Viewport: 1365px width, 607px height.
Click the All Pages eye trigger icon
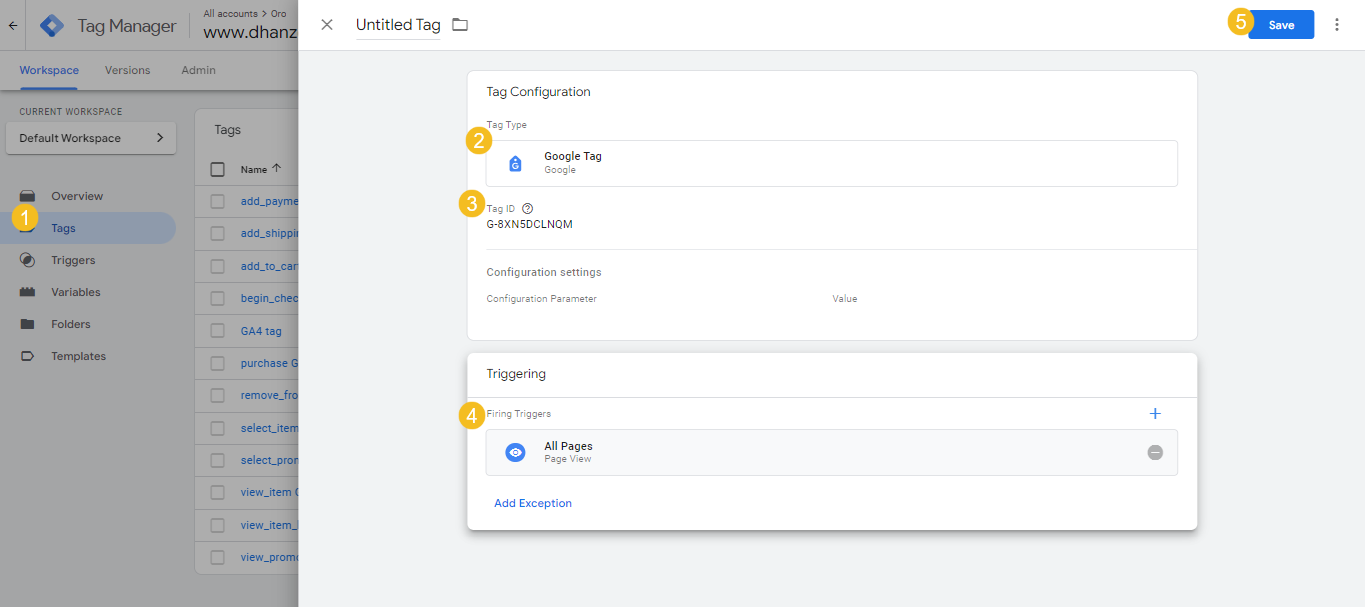[x=515, y=452]
